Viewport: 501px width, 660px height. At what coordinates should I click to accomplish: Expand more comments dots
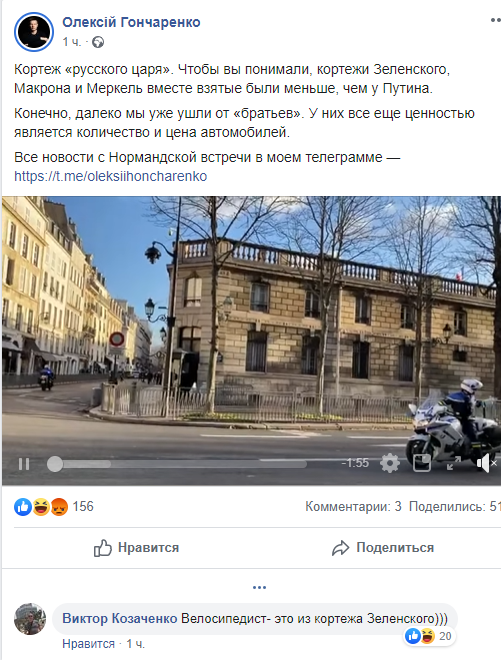pyautogui.click(x=259, y=587)
